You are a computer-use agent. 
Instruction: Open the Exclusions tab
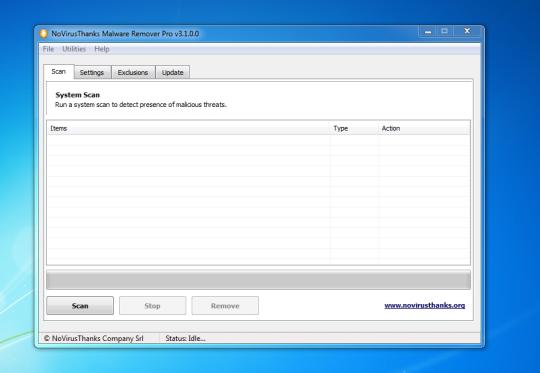[133, 72]
